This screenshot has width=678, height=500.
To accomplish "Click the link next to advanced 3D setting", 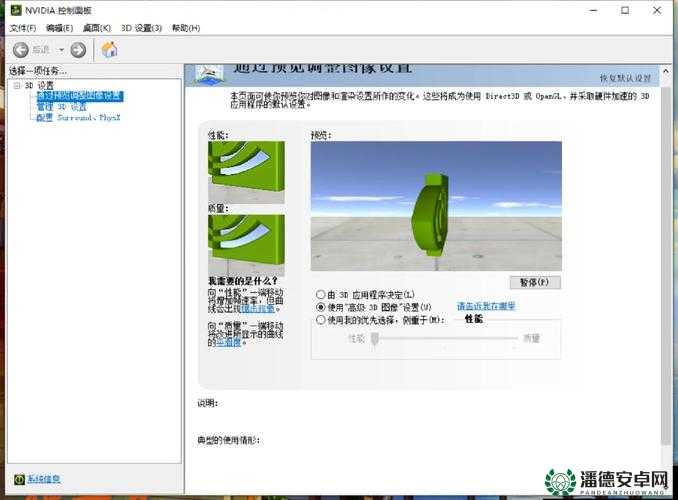I will pos(486,306).
